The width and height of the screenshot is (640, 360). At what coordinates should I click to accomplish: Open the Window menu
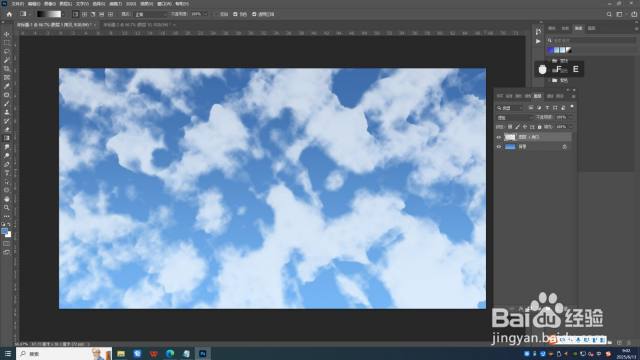(164, 4)
